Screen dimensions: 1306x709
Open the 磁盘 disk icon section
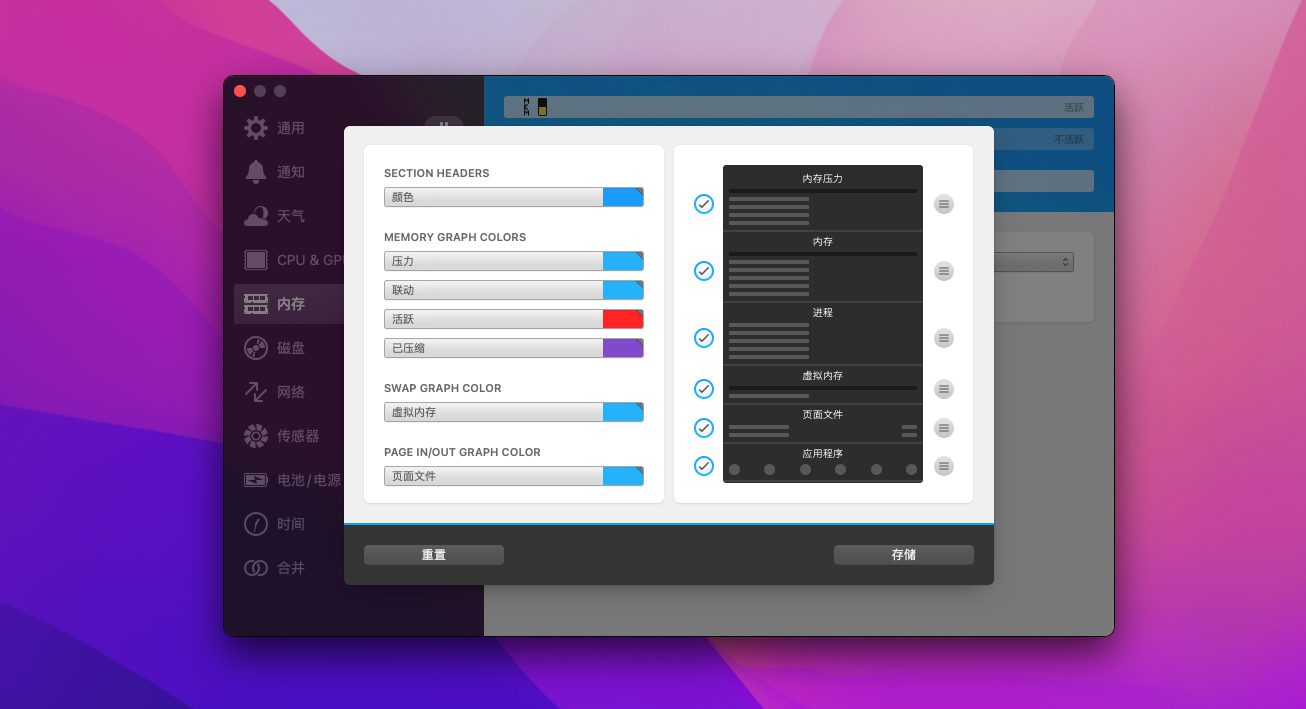click(256, 348)
